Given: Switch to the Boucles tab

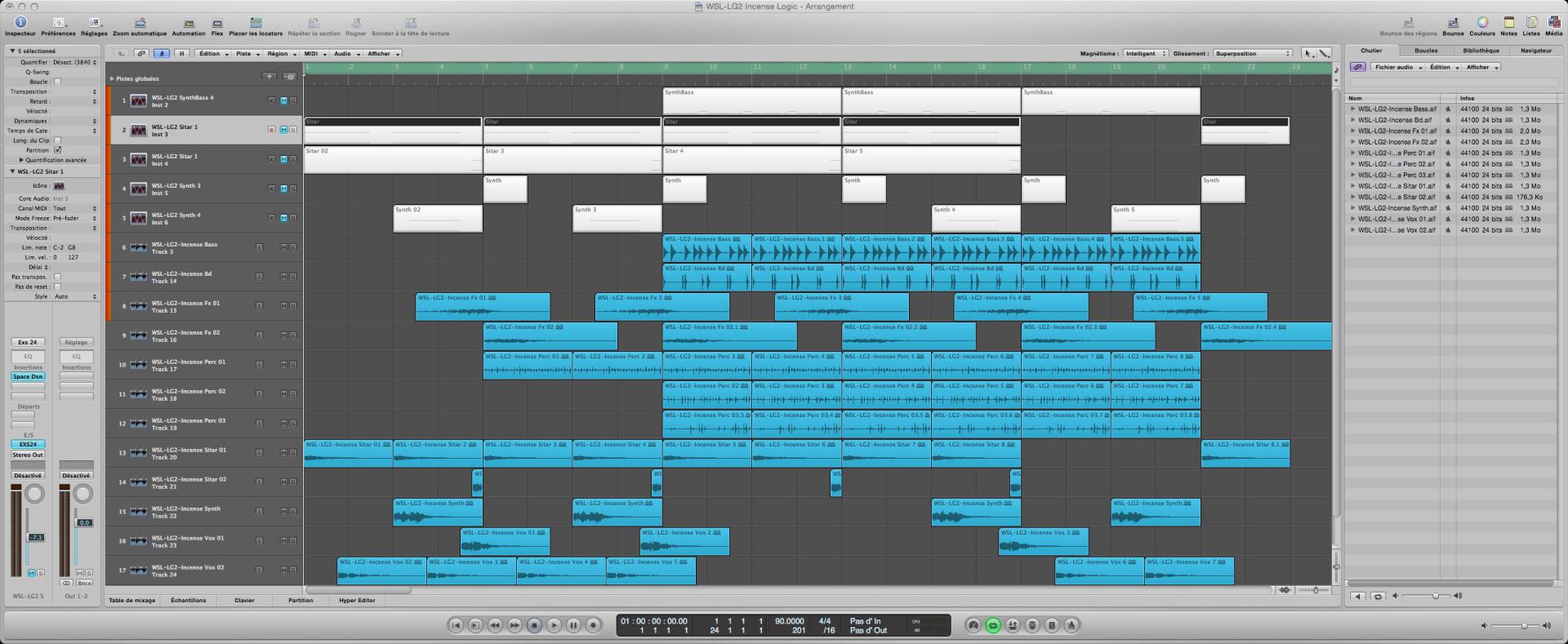Looking at the screenshot, I should (1426, 51).
